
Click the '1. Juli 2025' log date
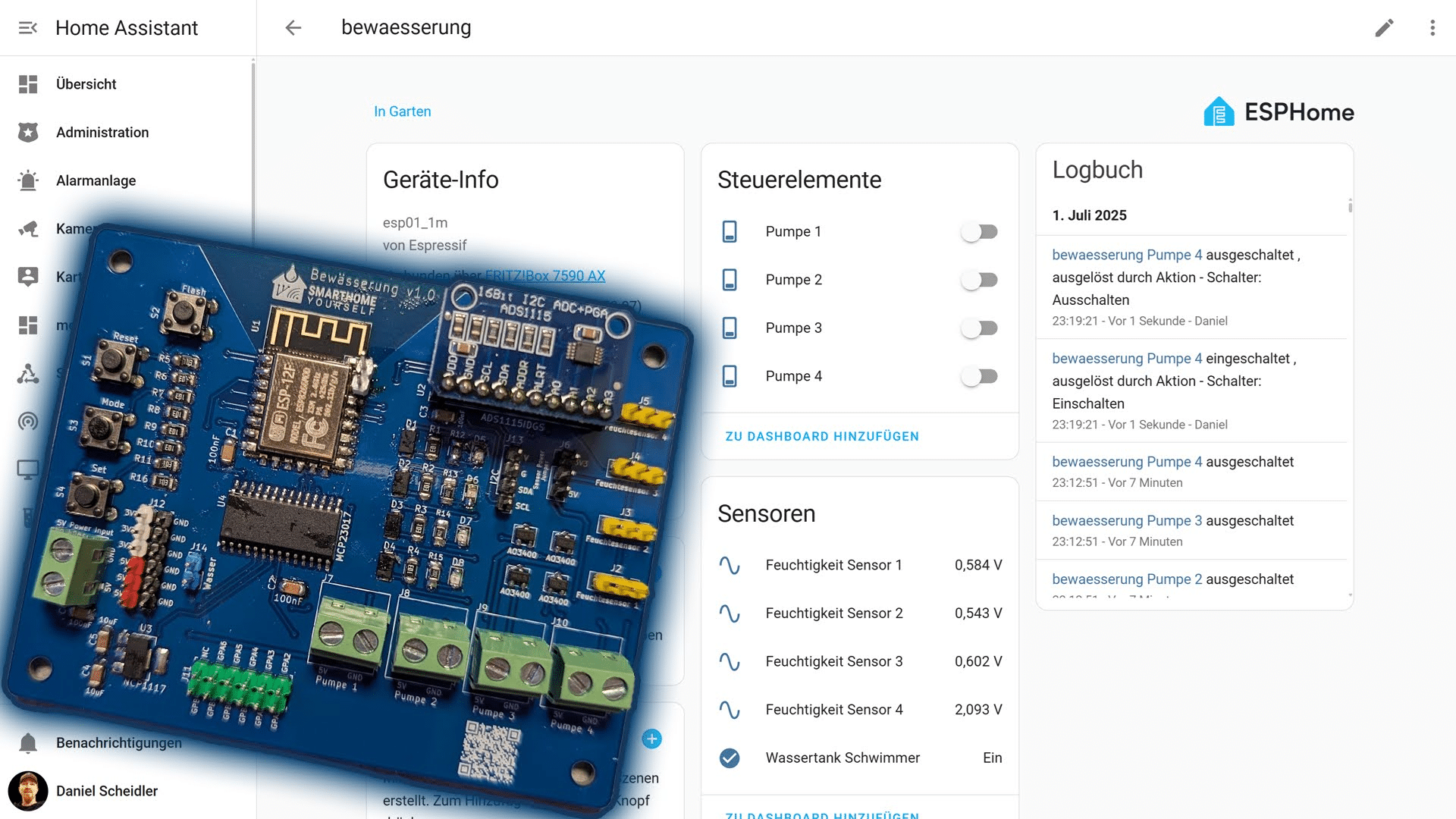1089,215
